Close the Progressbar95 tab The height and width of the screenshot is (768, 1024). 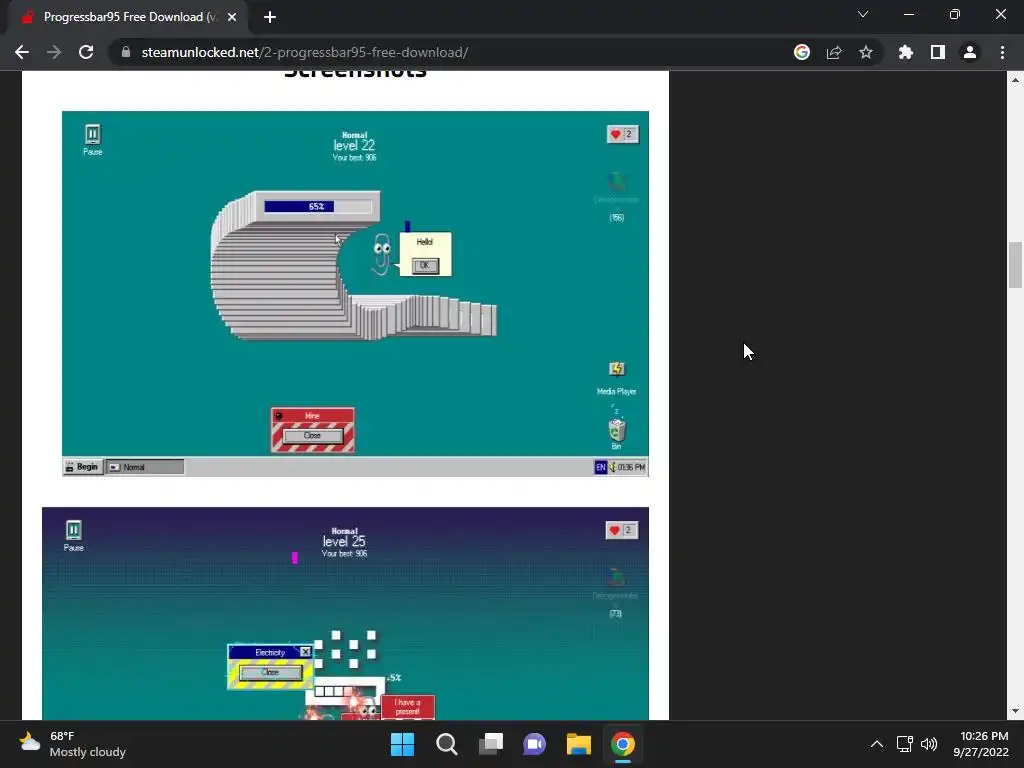pyautogui.click(x=232, y=17)
